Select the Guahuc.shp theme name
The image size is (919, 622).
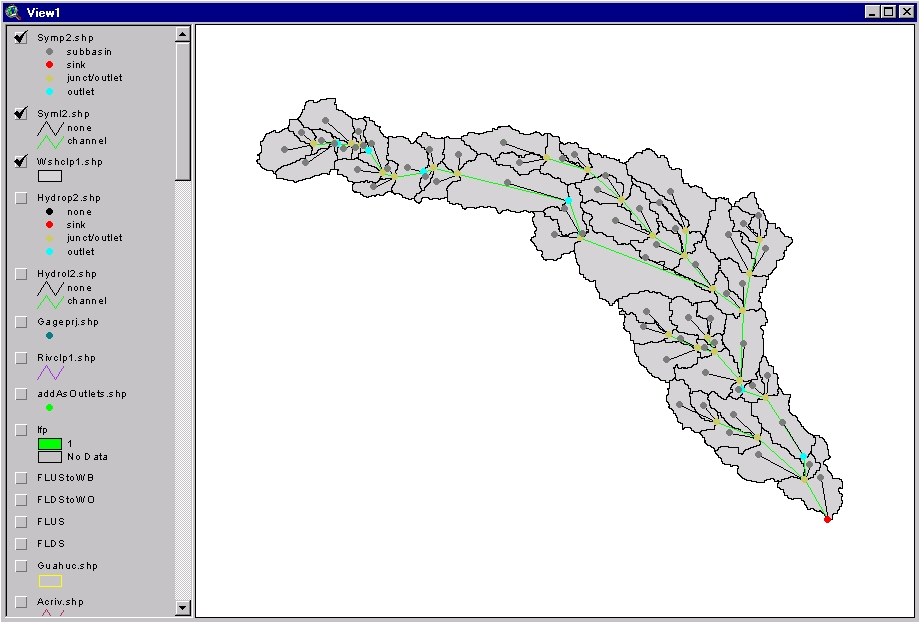pos(66,566)
